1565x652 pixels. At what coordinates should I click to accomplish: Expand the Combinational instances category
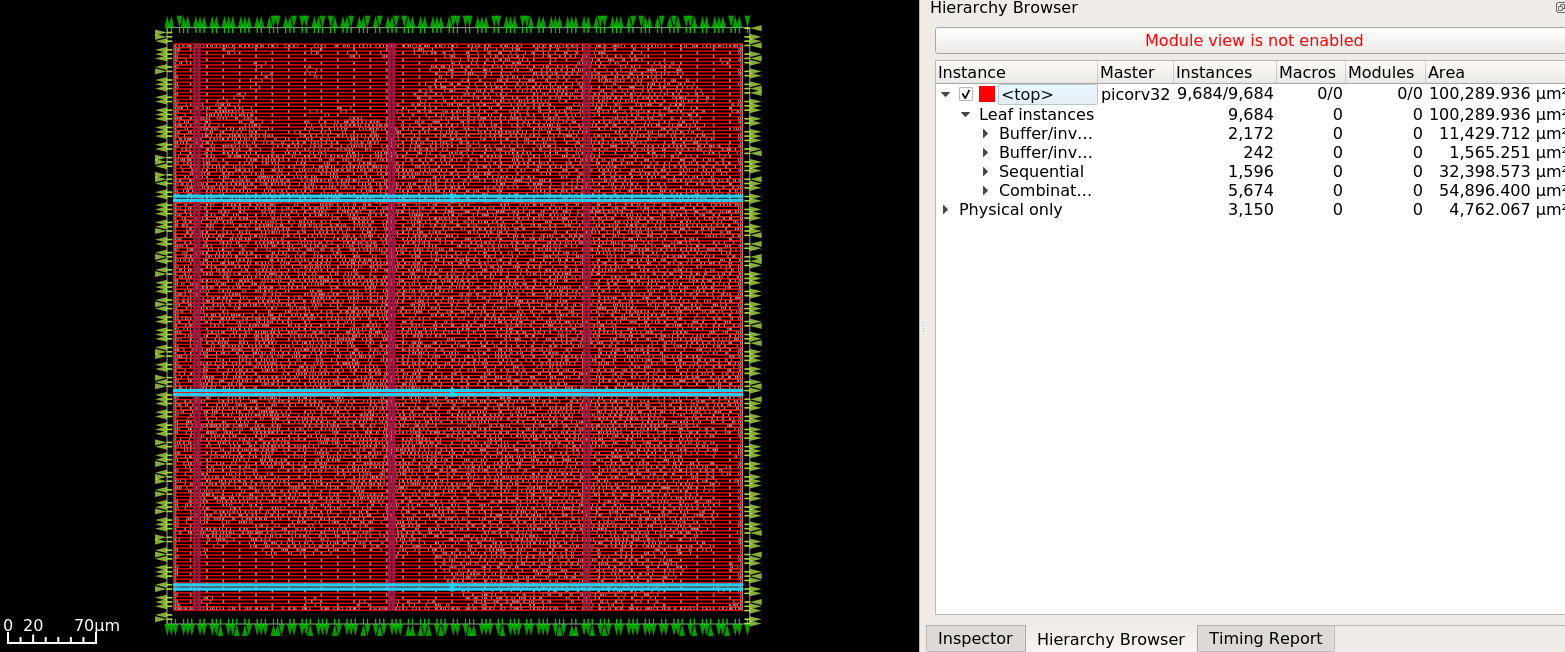click(x=986, y=190)
